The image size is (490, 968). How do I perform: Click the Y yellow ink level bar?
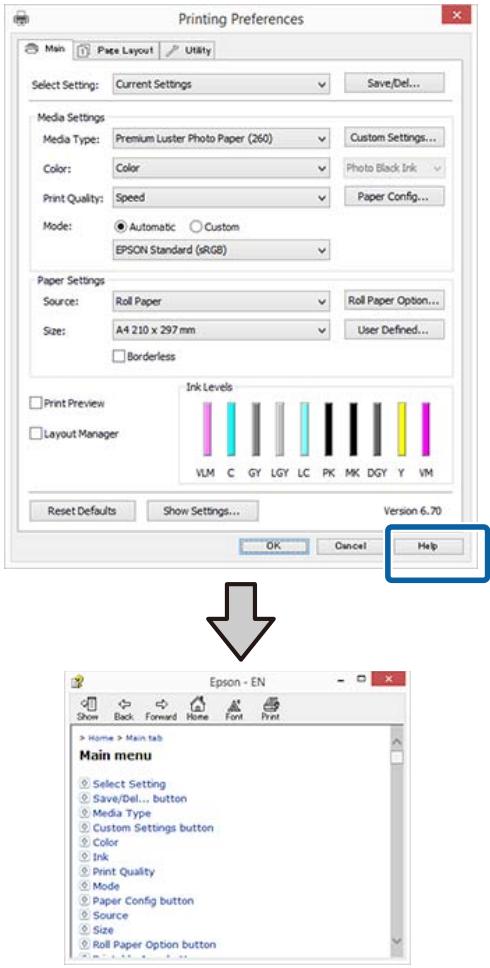(x=401, y=428)
